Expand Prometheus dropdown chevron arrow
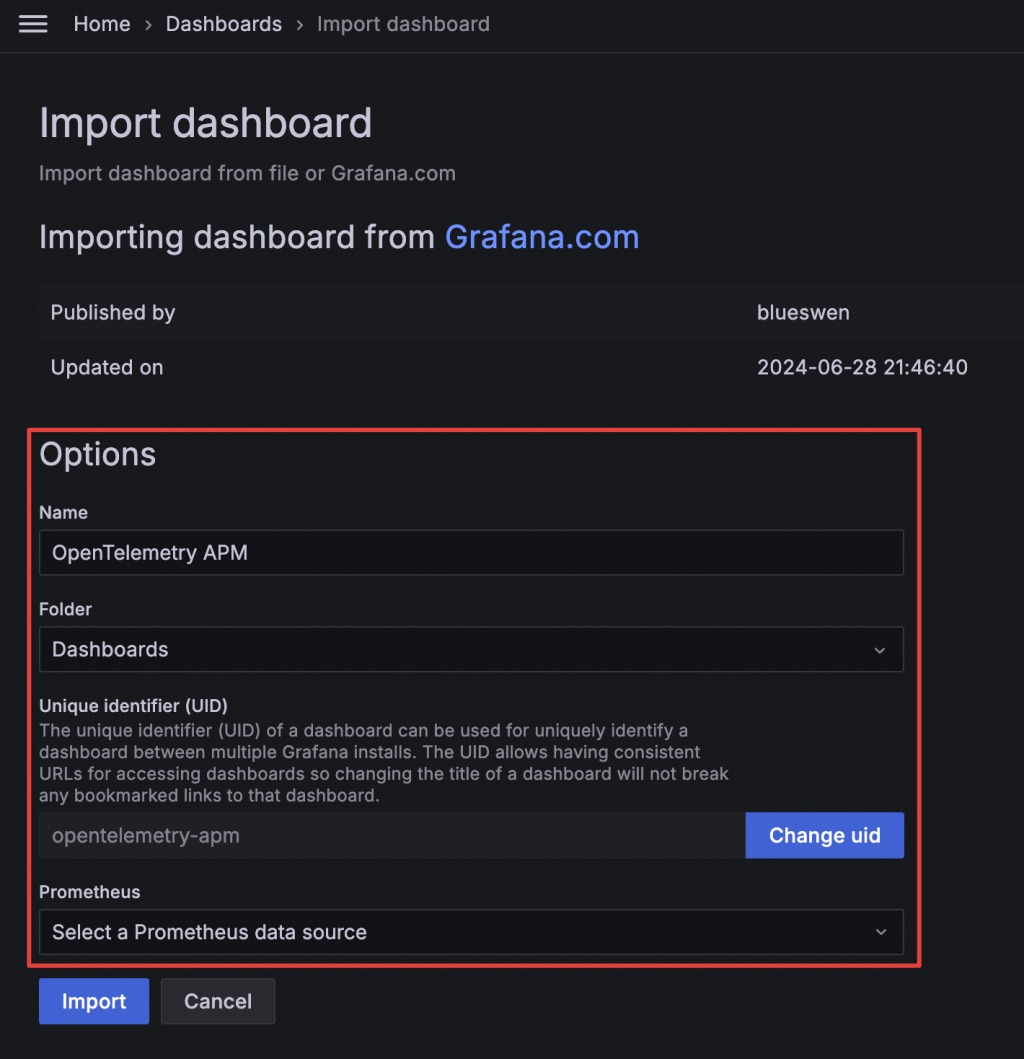Screen dimensions: 1024x1059 tap(881, 932)
